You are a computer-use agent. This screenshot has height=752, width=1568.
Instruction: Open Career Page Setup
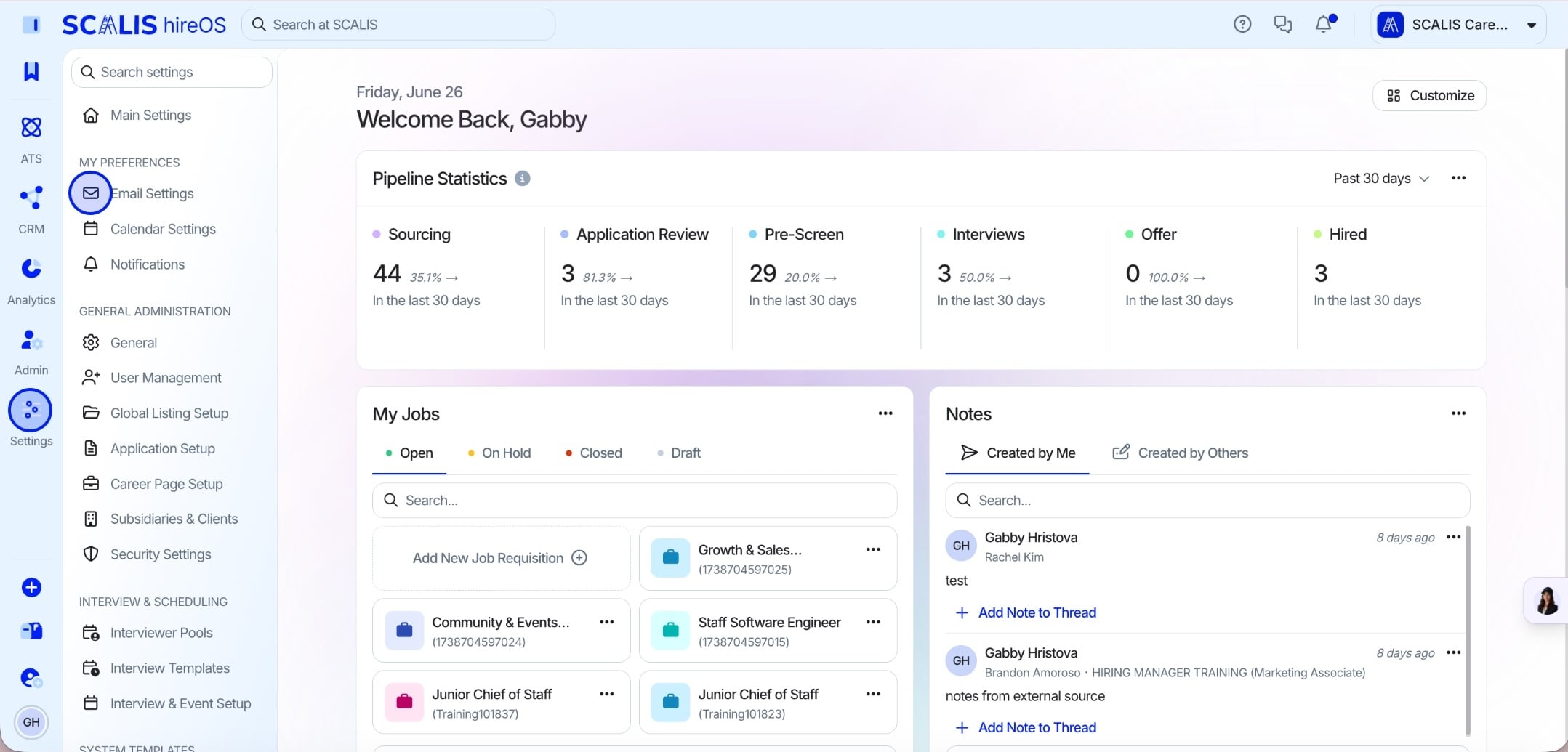(153, 484)
